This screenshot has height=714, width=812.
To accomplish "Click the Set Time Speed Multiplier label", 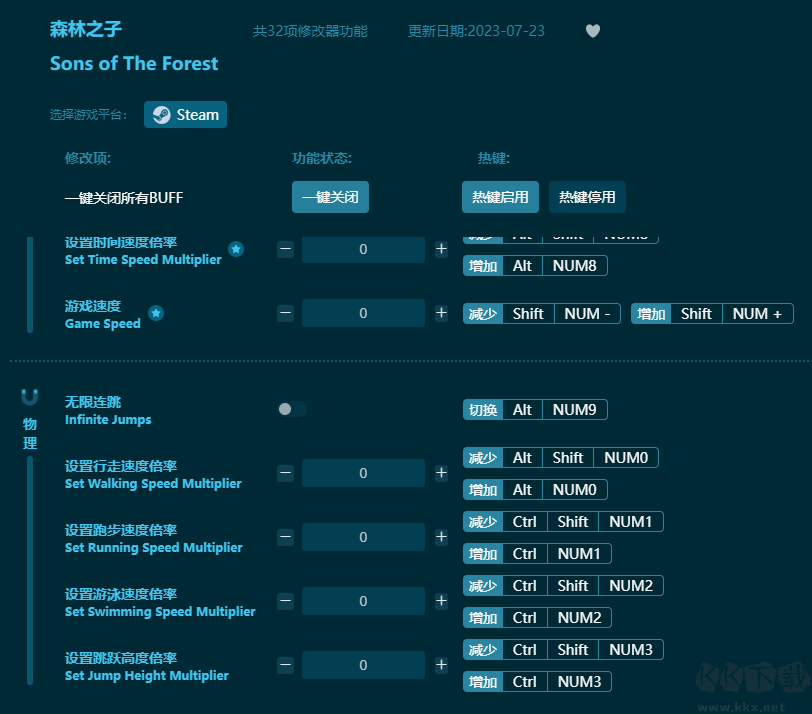I will point(143,260).
